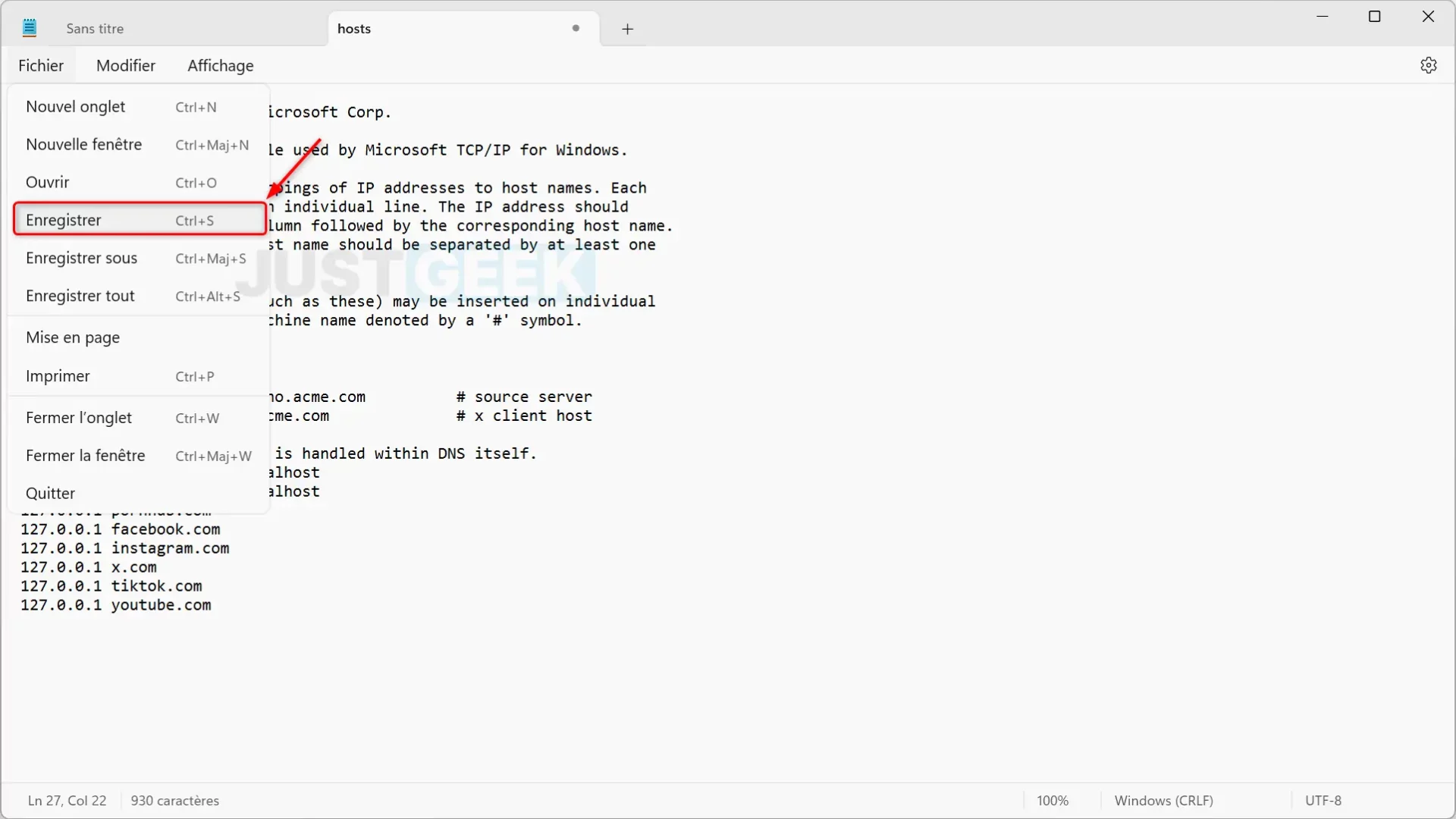Screen dimensions: 1456x819
Task: Click the line 127.0.0.1 facebook.com
Action: pyautogui.click(x=121, y=529)
